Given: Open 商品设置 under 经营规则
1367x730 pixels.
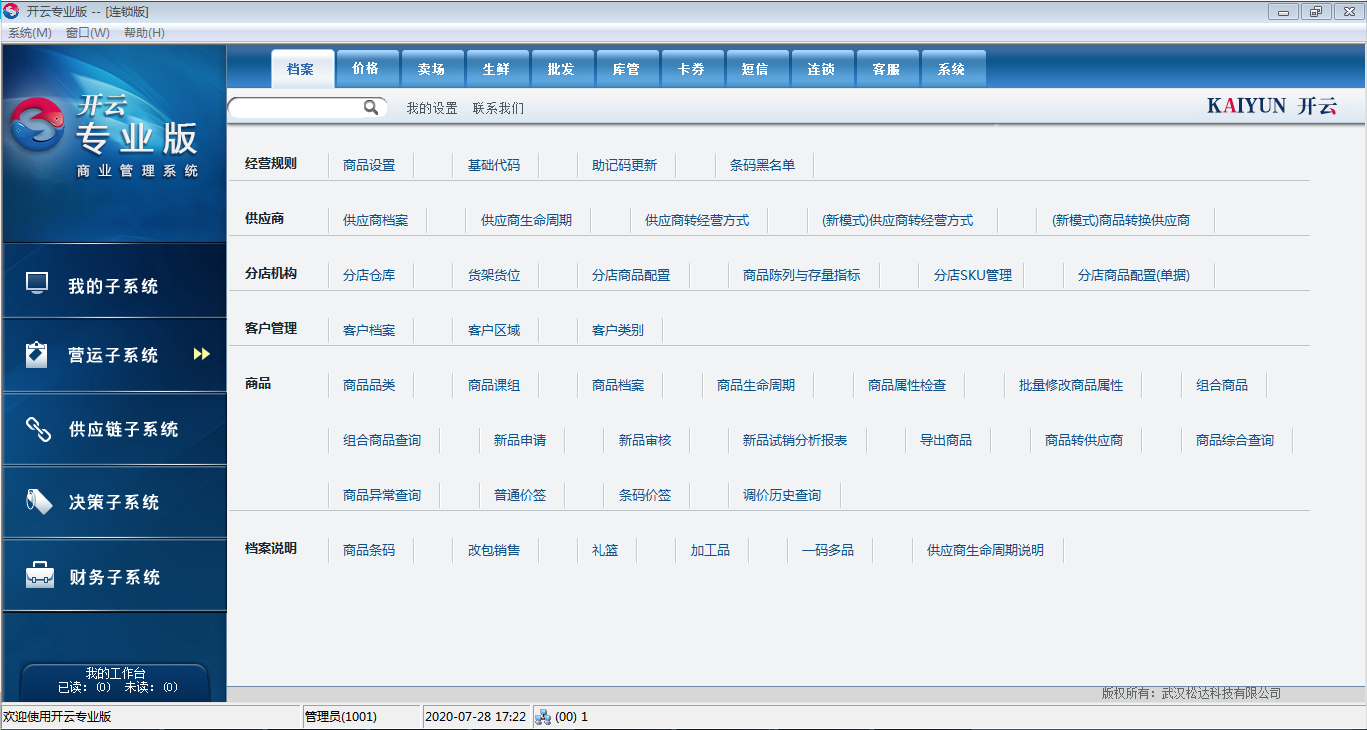Looking at the screenshot, I should click(x=369, y=165).
